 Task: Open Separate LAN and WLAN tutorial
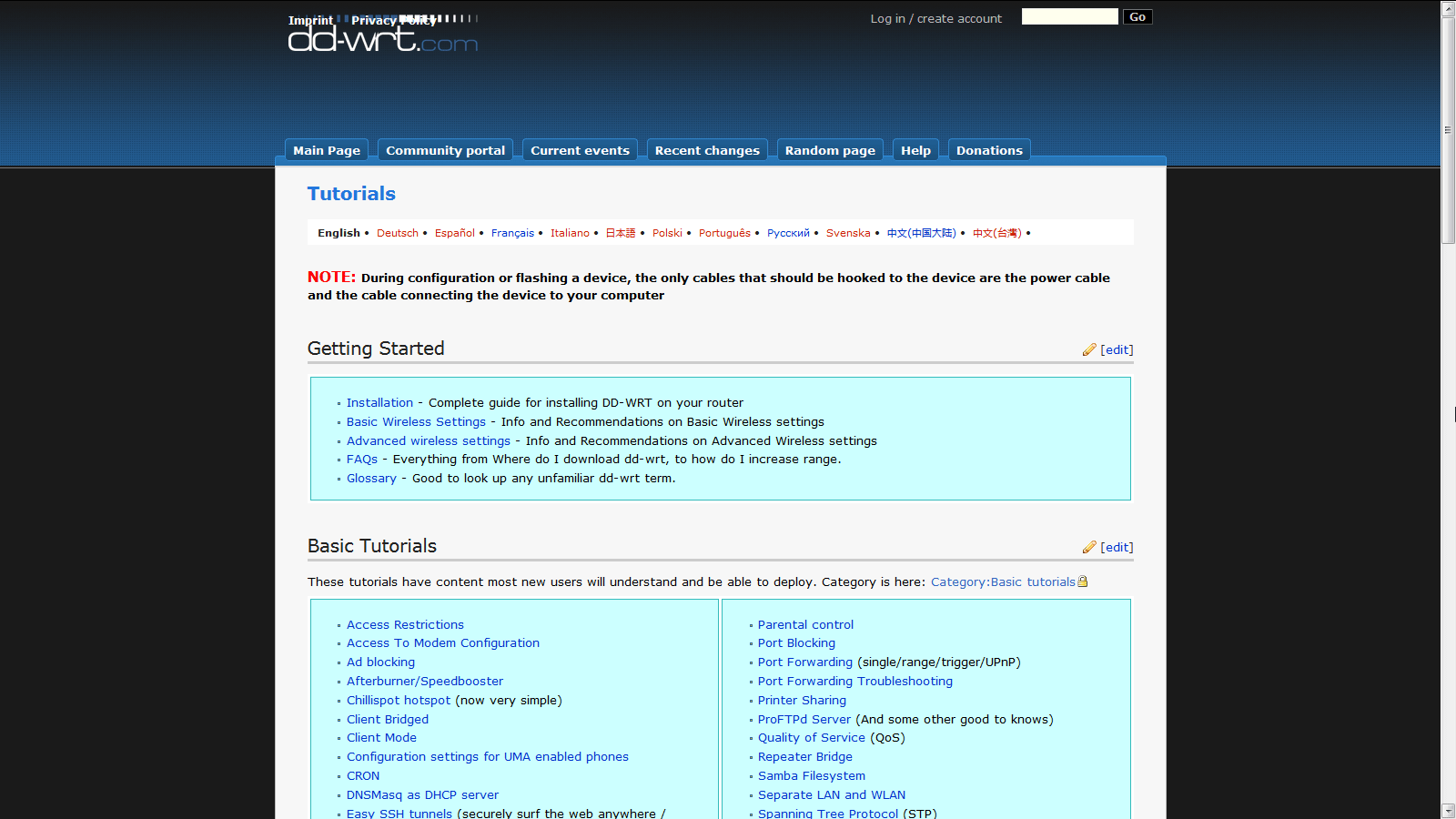click(x=832, y=794)
